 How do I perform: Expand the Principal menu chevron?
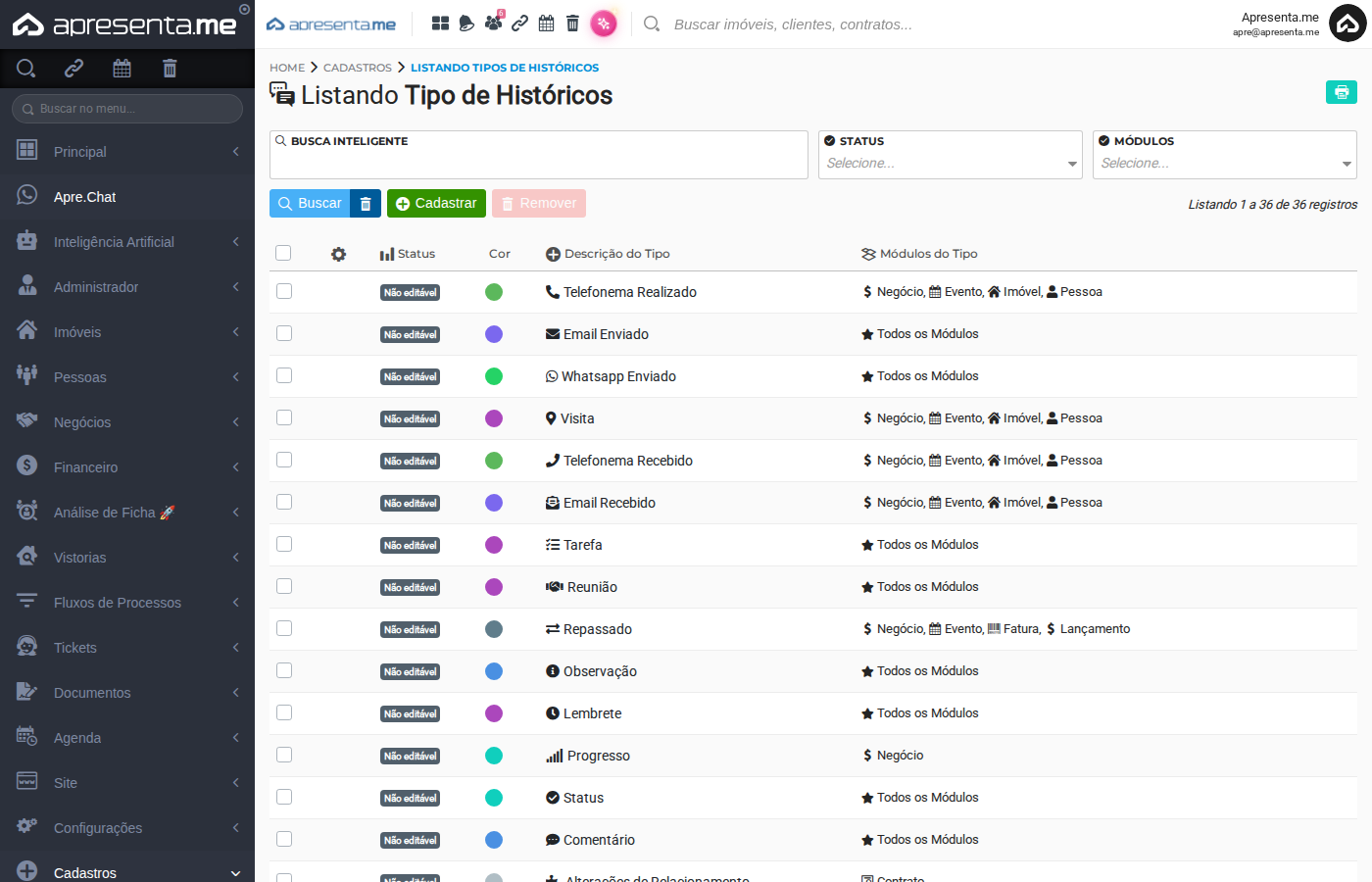(x=236, y=152)
